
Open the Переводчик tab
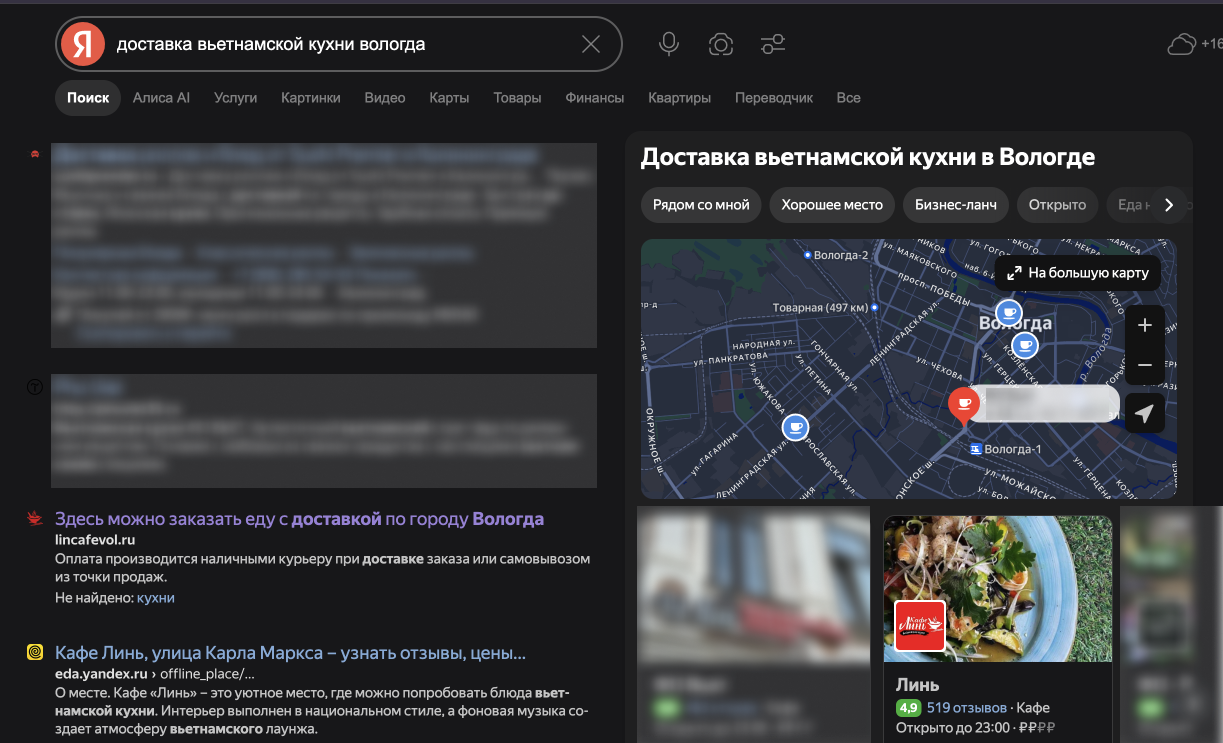tap(774, 98)
